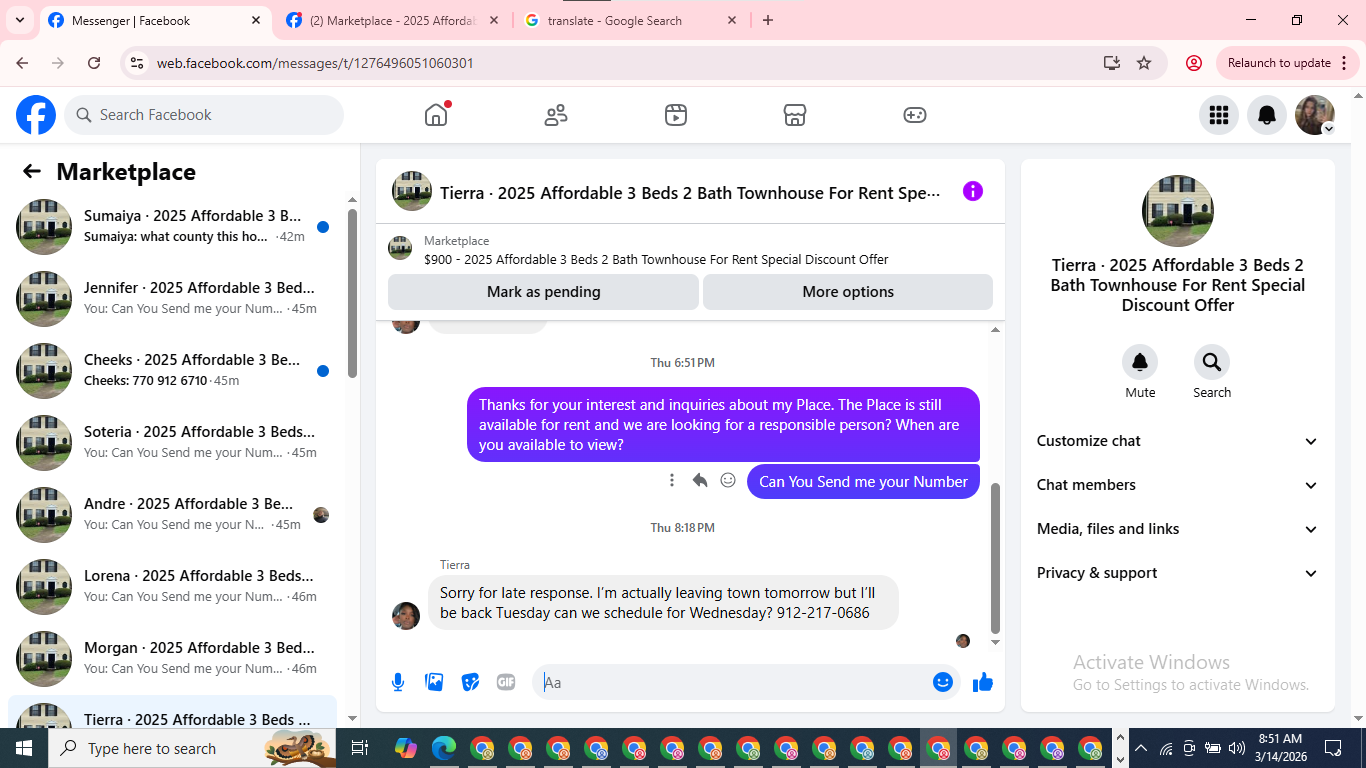Open the Windows notification center
Viewport: 1366px width, 768px height.
point(1333,748)
